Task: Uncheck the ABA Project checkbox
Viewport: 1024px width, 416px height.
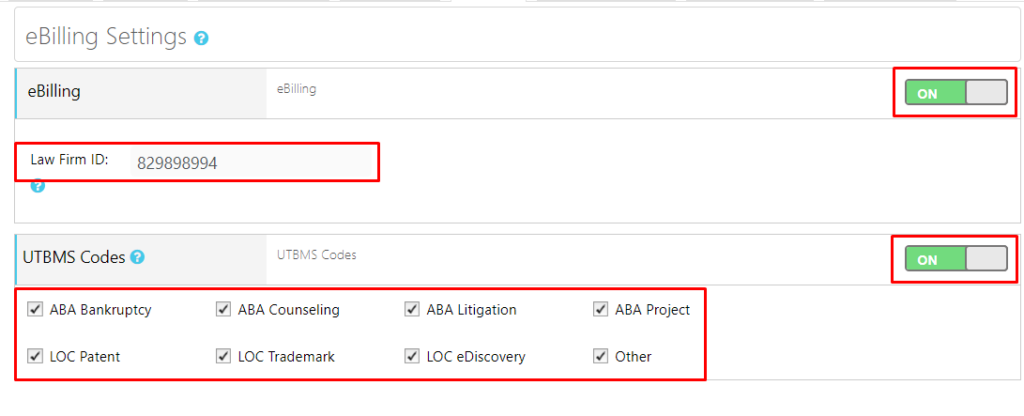Action: pos(600,309)
